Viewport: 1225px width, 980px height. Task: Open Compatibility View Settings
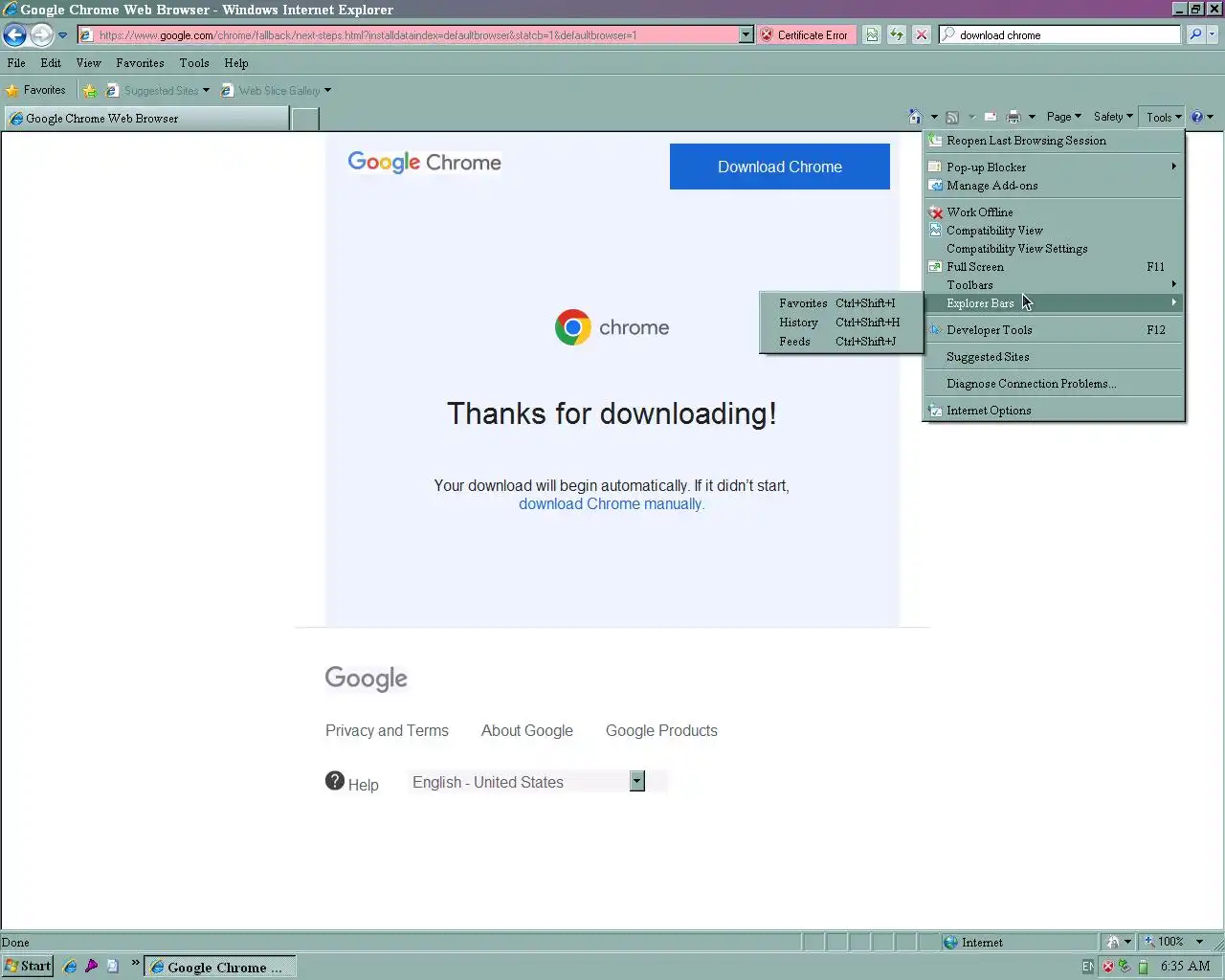(1054, 249)
